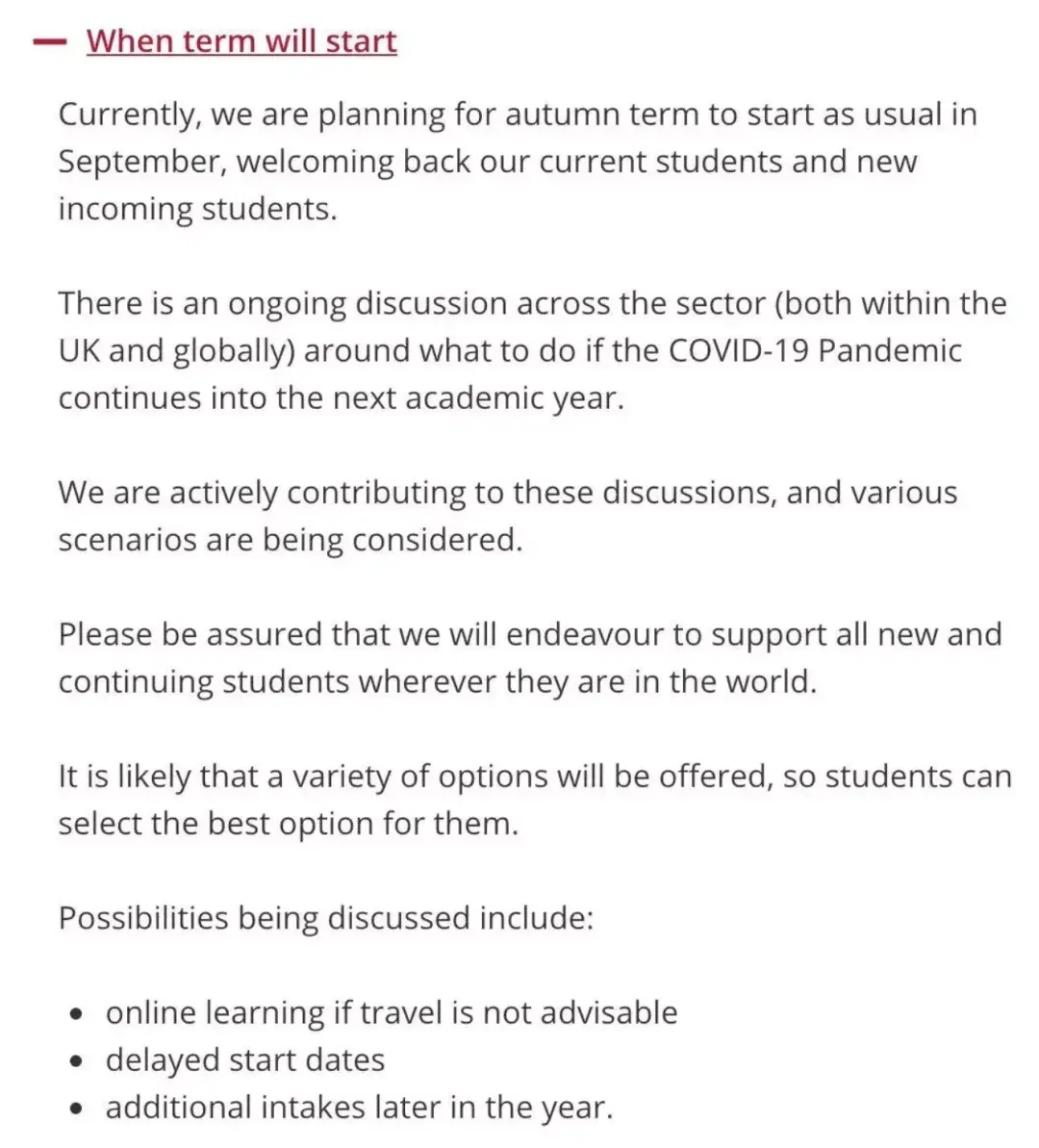The height and width of the screenshot is (1148, 1039).
Task: Click 'select the best option for them' line
Action: point(288,824)
